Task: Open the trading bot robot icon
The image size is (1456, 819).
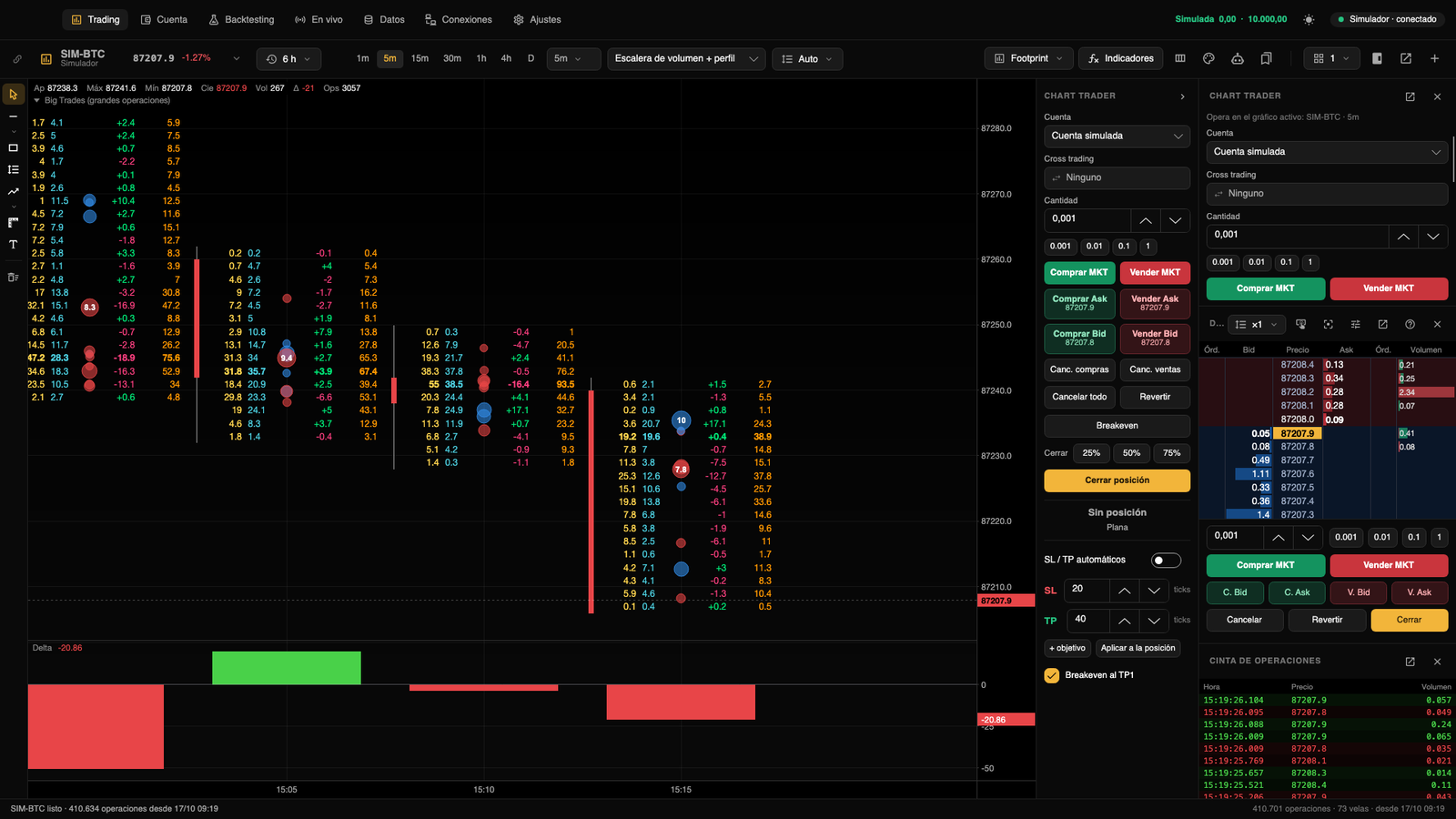Action: pos(1238,58)
